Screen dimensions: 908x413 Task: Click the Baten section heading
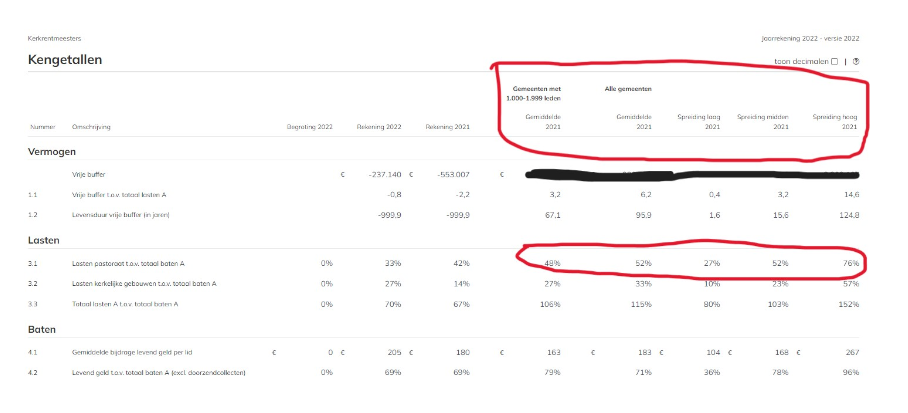coord(43,329)
